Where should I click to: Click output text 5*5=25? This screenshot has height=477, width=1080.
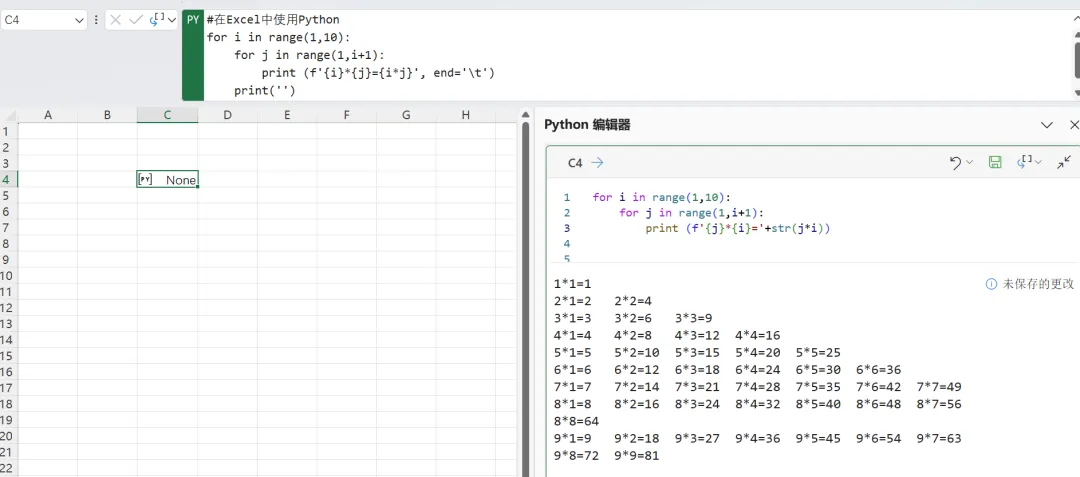[818, 352]
